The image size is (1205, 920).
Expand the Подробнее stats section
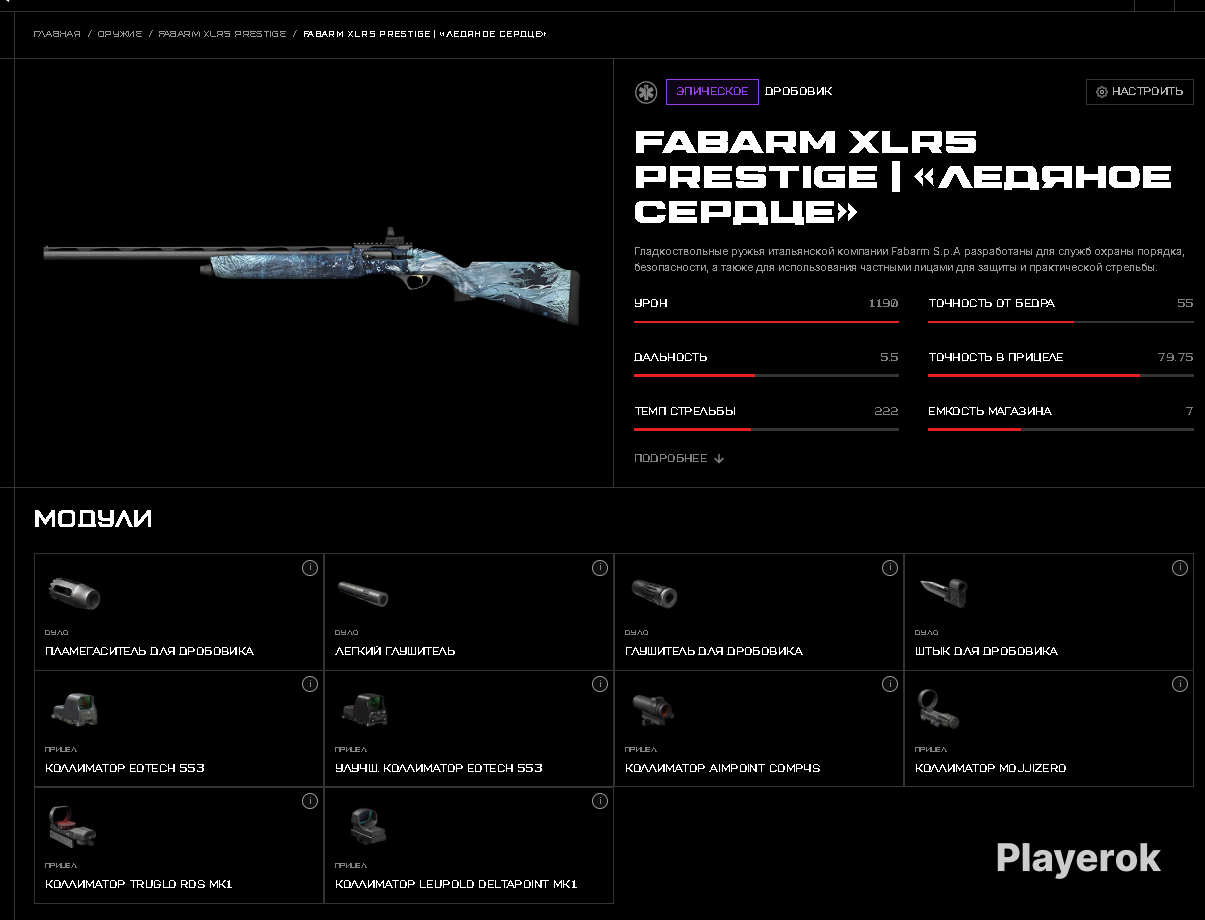[x=679, y=458]
